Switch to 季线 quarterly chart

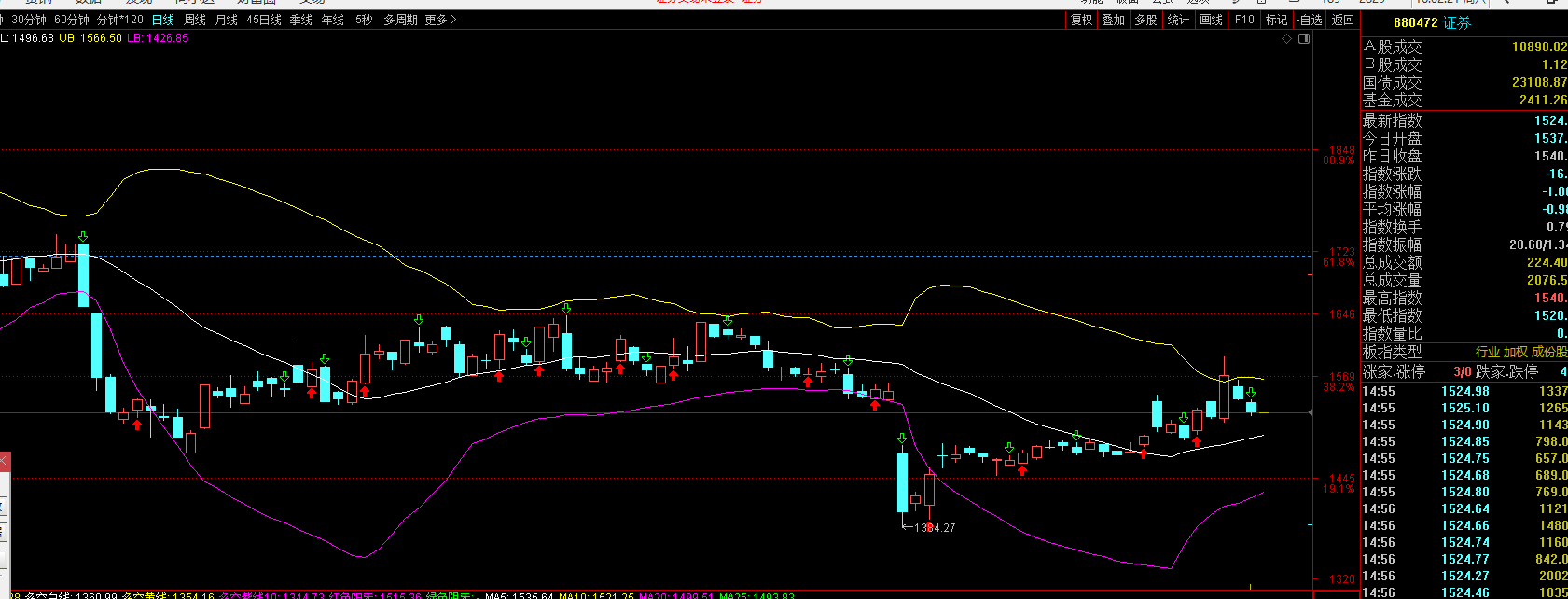tap(301, 20)
